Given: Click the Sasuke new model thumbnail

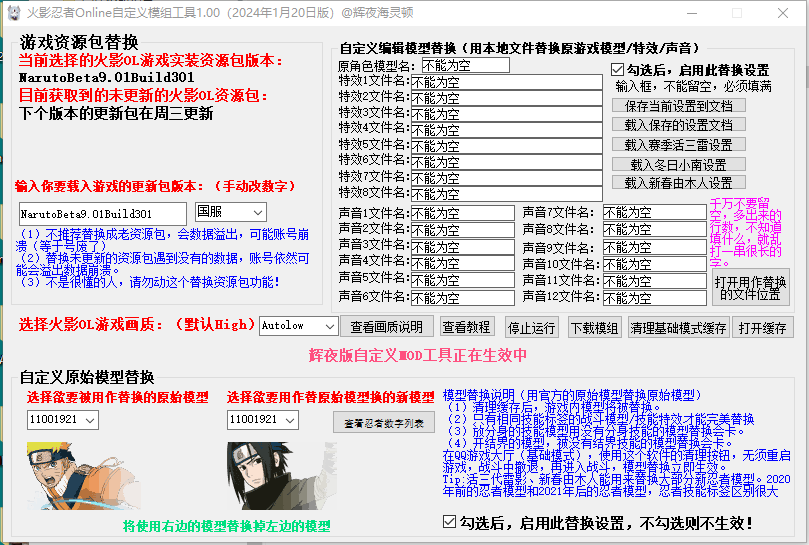Looking at the screenshot, I should point(282,475).
